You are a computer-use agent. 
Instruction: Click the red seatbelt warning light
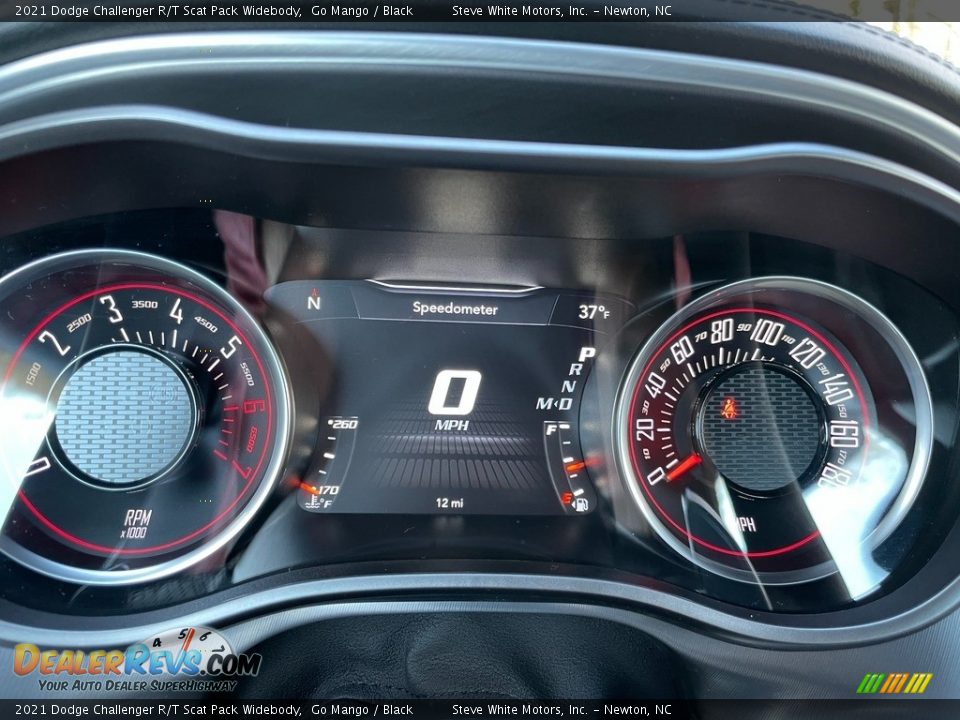point(729,408)
